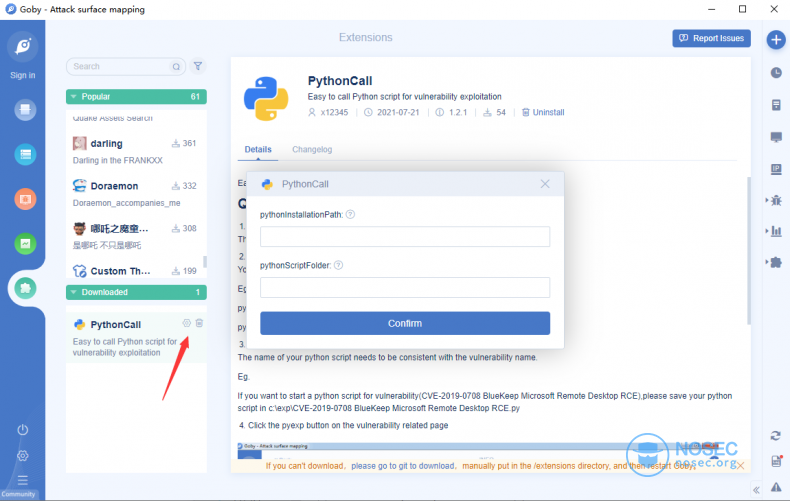Expand the bar chart icon on right
790x501 pixels.
pos(775,231)
